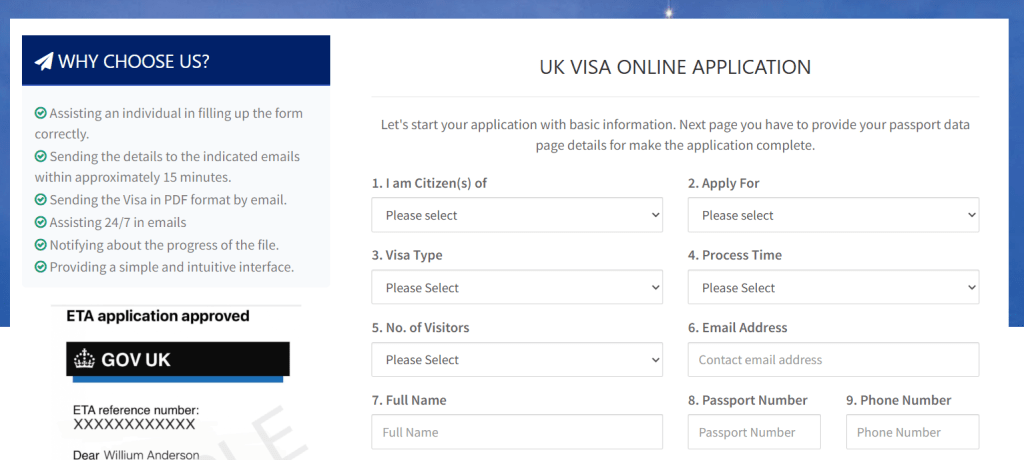This screenshot has height=460, width=1024.
Task: Open the 'I am Citizen(s) of' dropdown
Action: tap(516, 215)
